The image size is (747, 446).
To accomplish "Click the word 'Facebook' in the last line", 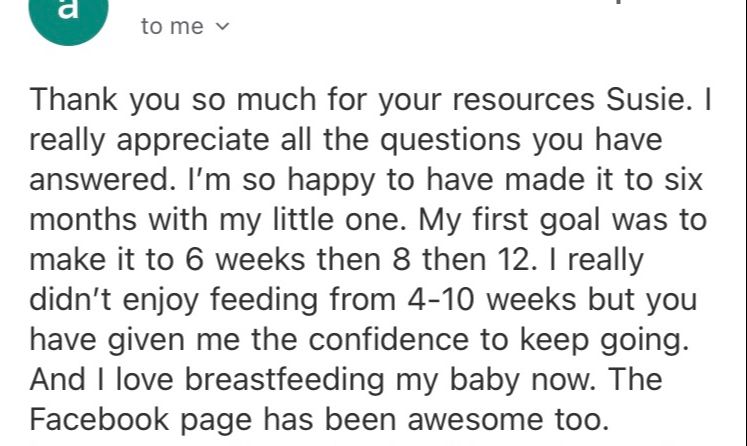I will coord(100,419).
